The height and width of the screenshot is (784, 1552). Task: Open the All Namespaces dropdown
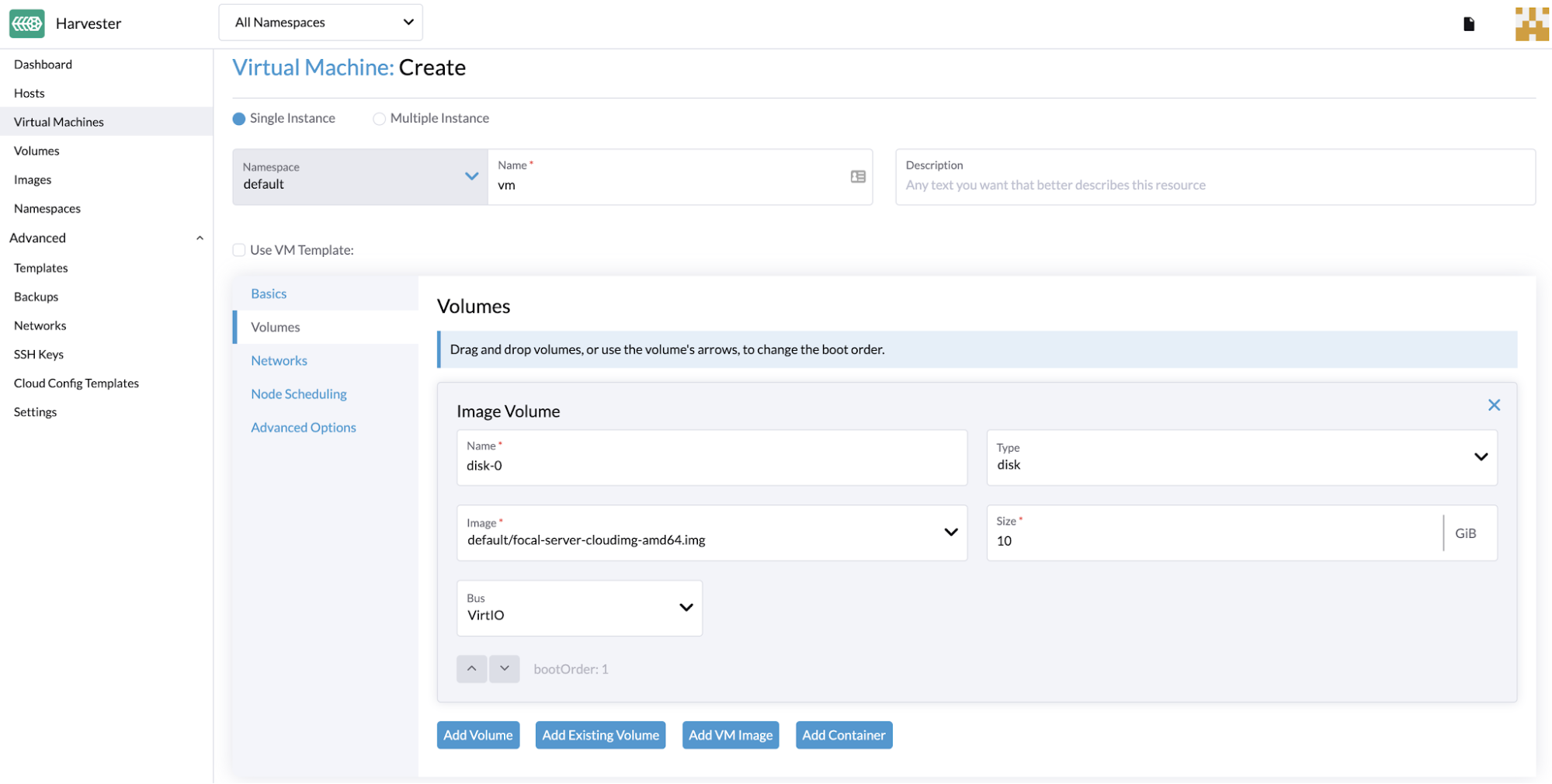tap(321, 23)
